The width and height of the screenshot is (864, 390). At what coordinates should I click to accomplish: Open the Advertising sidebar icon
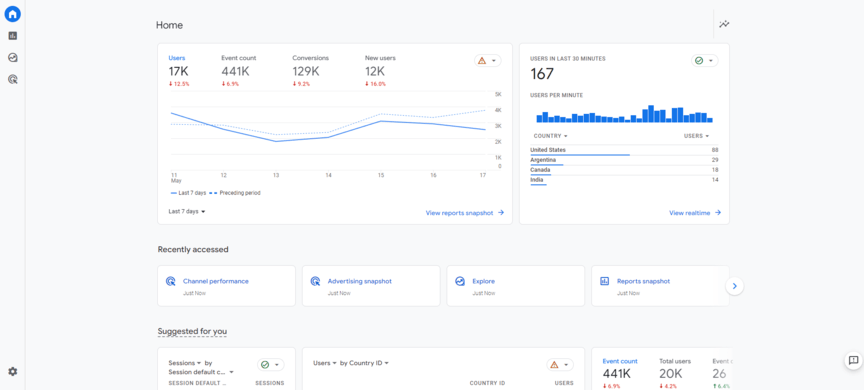click(13, 79)
